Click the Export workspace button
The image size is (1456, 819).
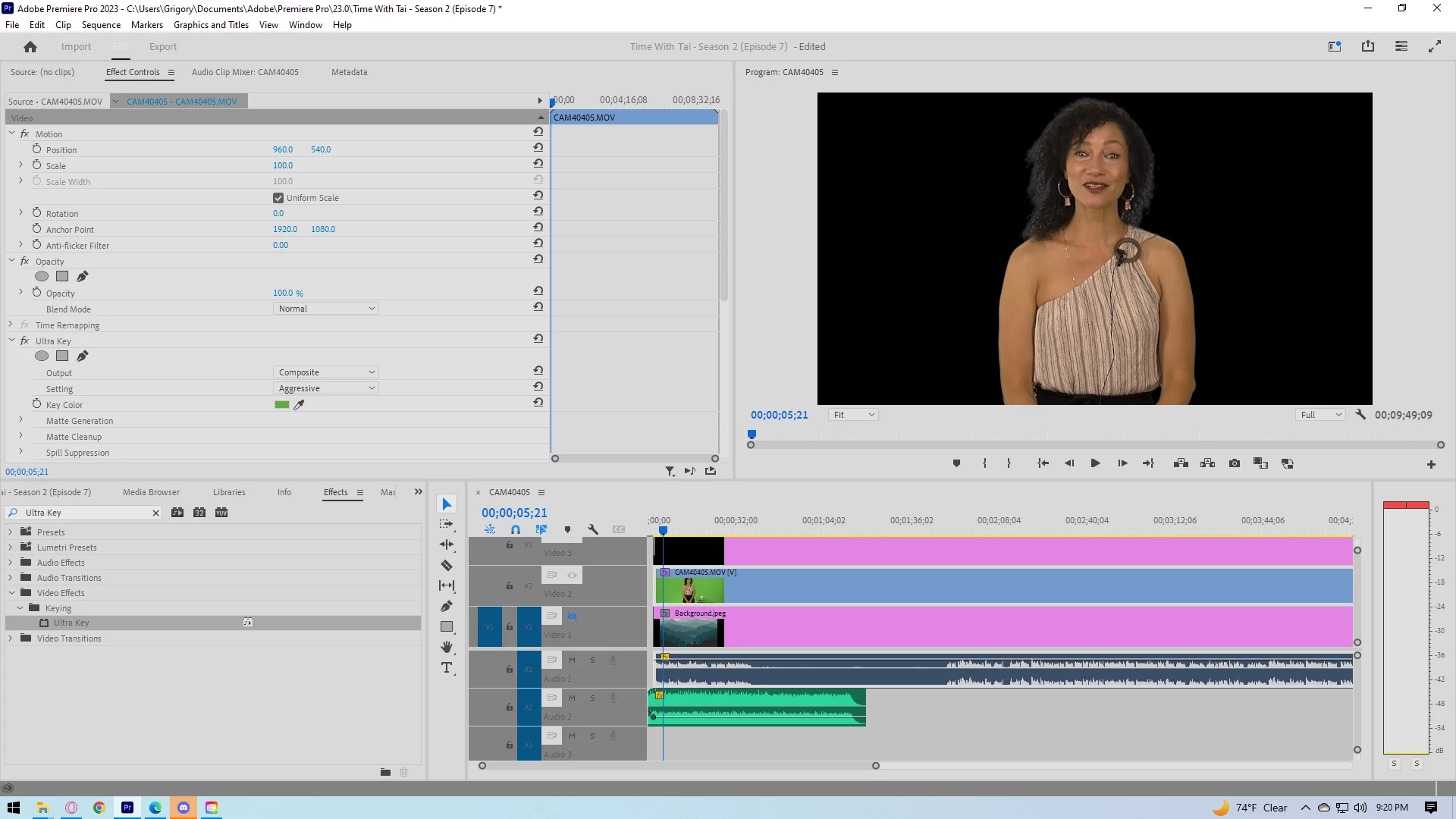(162, 47)
